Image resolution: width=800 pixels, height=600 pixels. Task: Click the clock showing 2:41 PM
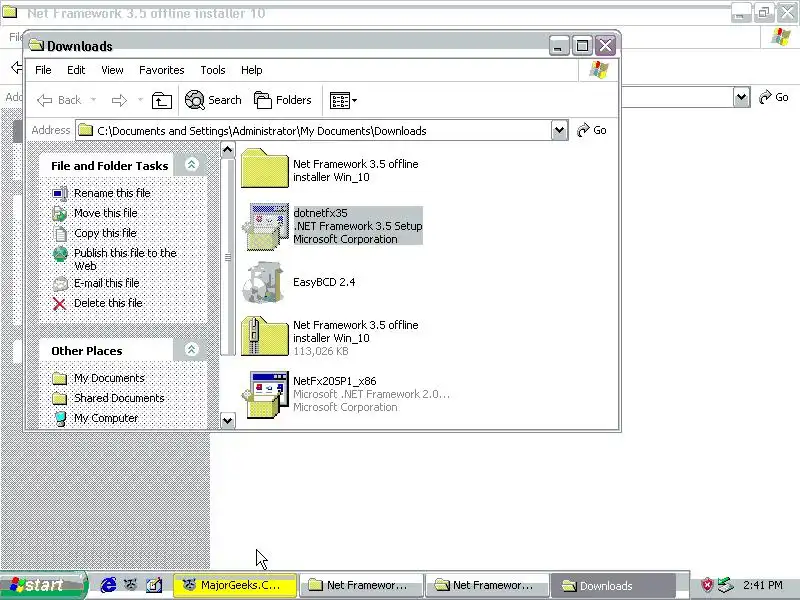coord(763,585)
